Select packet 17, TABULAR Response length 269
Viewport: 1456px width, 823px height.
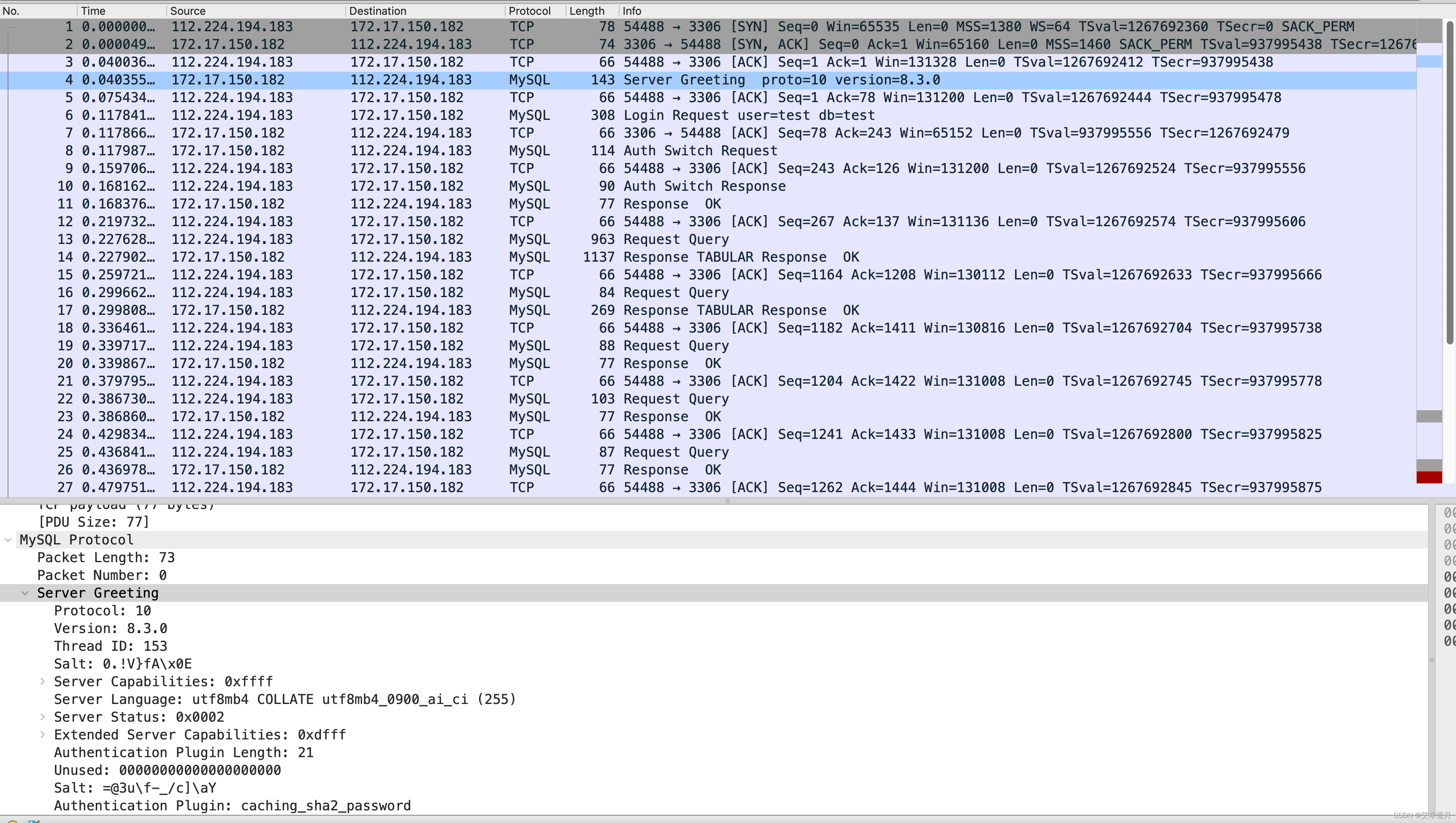tap(708, 310)
